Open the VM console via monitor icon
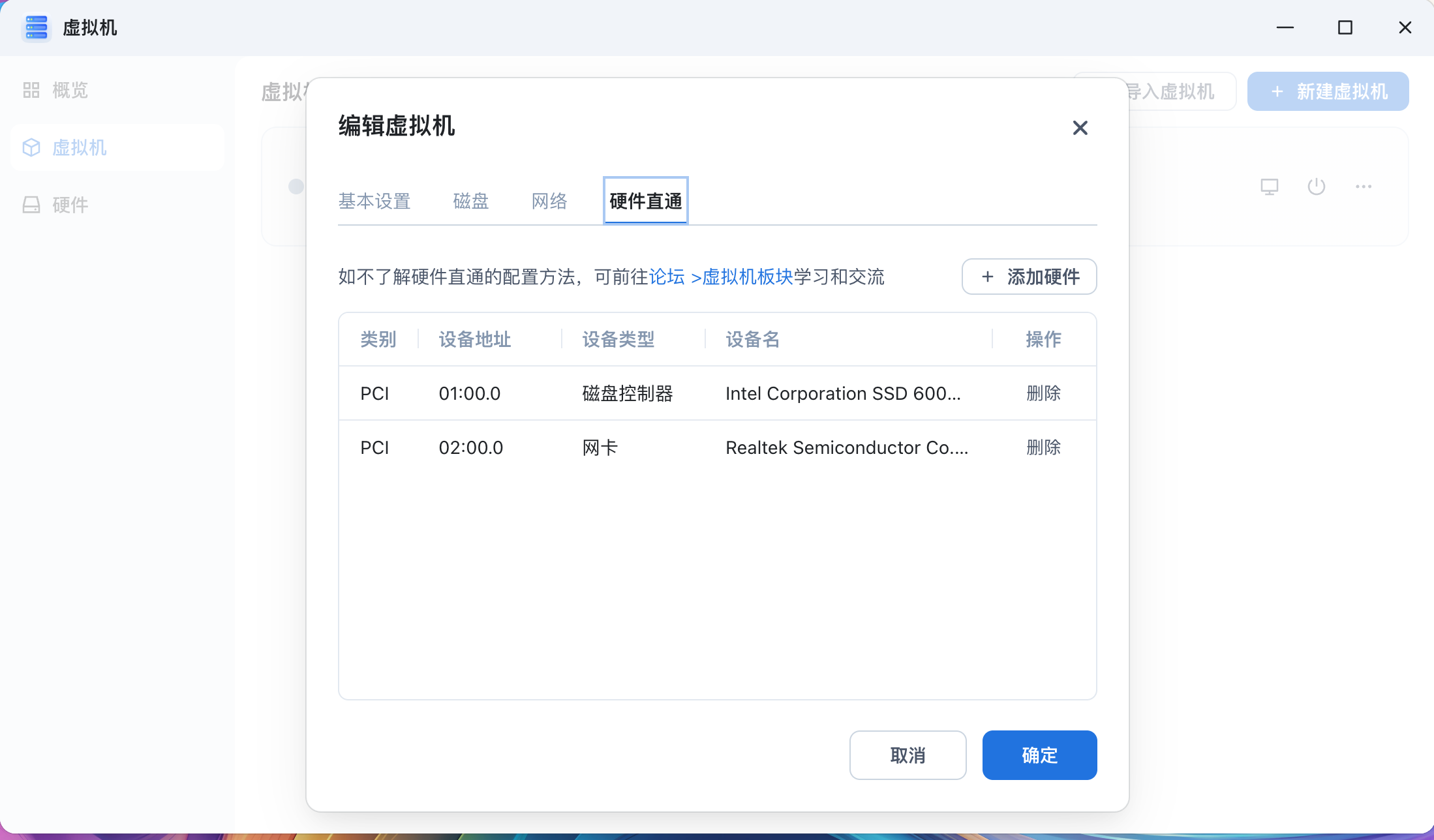This screenshot has width=1434, height=840. pos(1269,187)
